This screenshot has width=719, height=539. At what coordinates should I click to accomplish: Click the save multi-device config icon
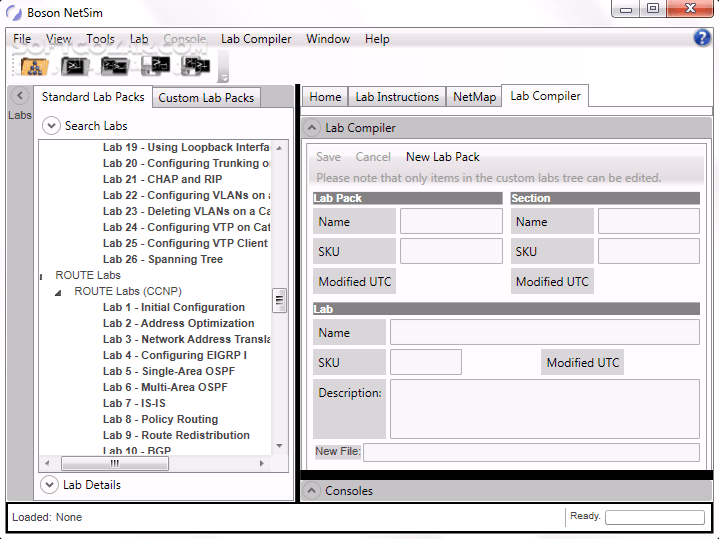195,67
